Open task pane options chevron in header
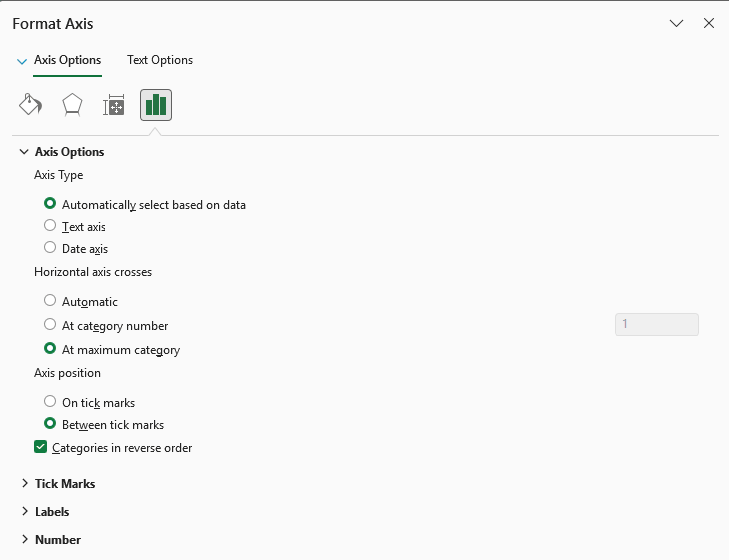 (x=676, y=23)
